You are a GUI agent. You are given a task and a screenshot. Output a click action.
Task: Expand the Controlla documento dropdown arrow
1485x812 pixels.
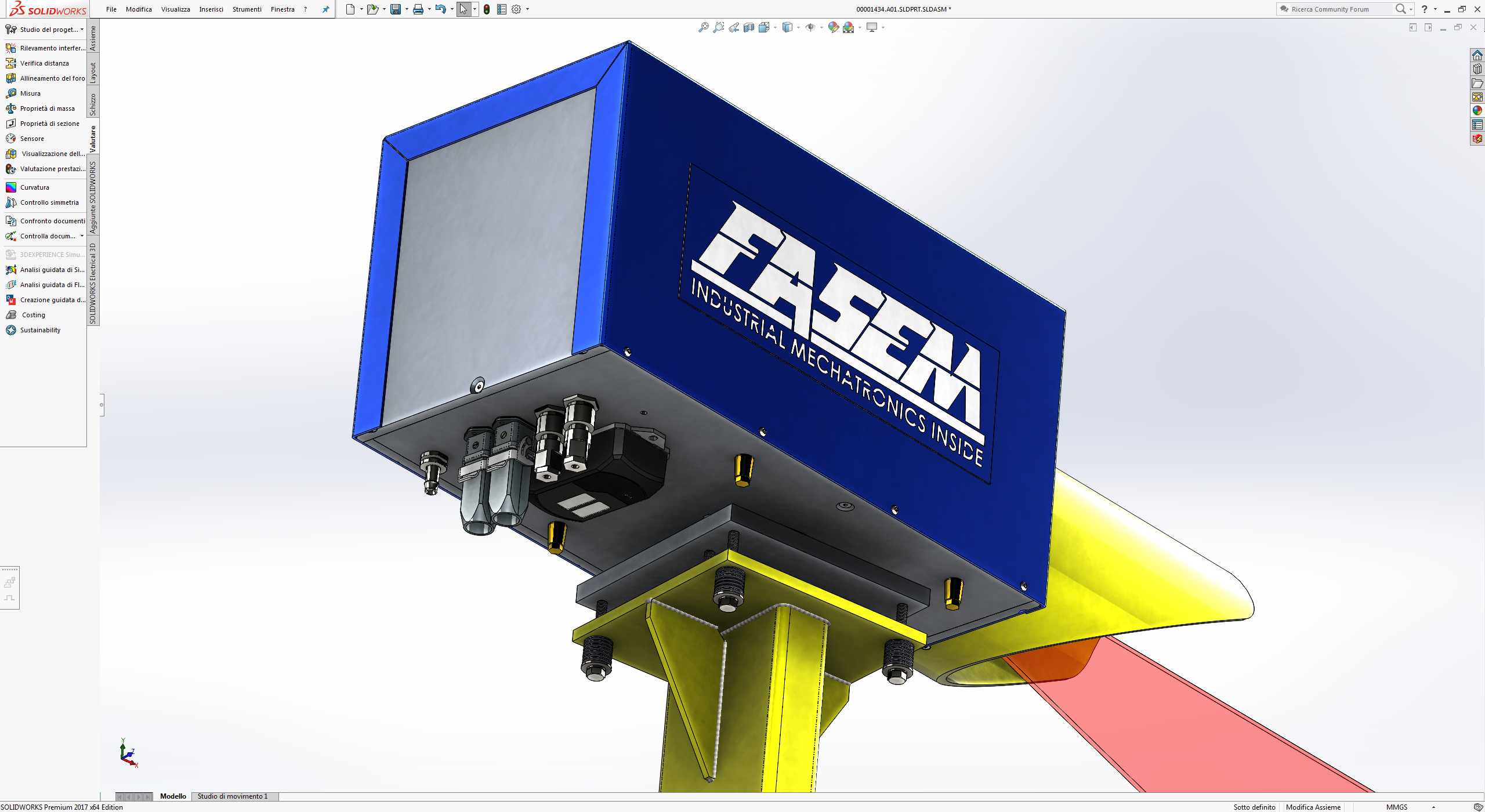click(x=82, y=236)
